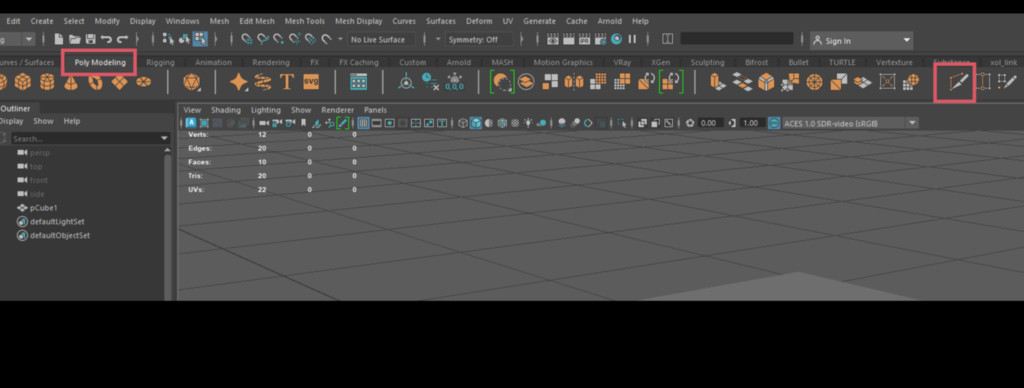The height and width of the screenshot is (388, 1024).
Task: Open the No Live Surface field menu
Action: tap(382, 39)
